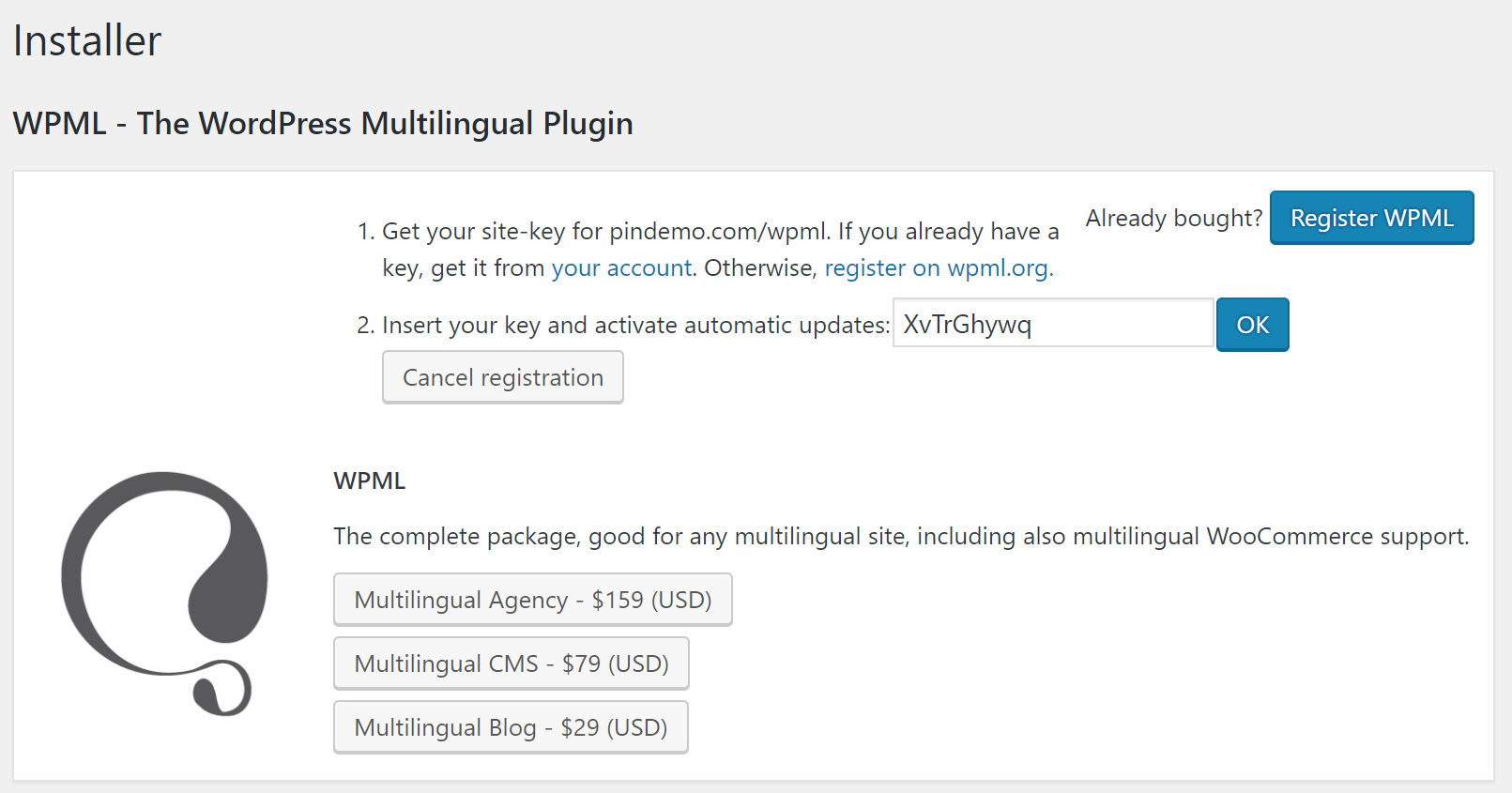Viewport: 1512px width, 793px height.
Task: Click the 'WooCommerce support' text
Action: click(x=1336, y=537)
